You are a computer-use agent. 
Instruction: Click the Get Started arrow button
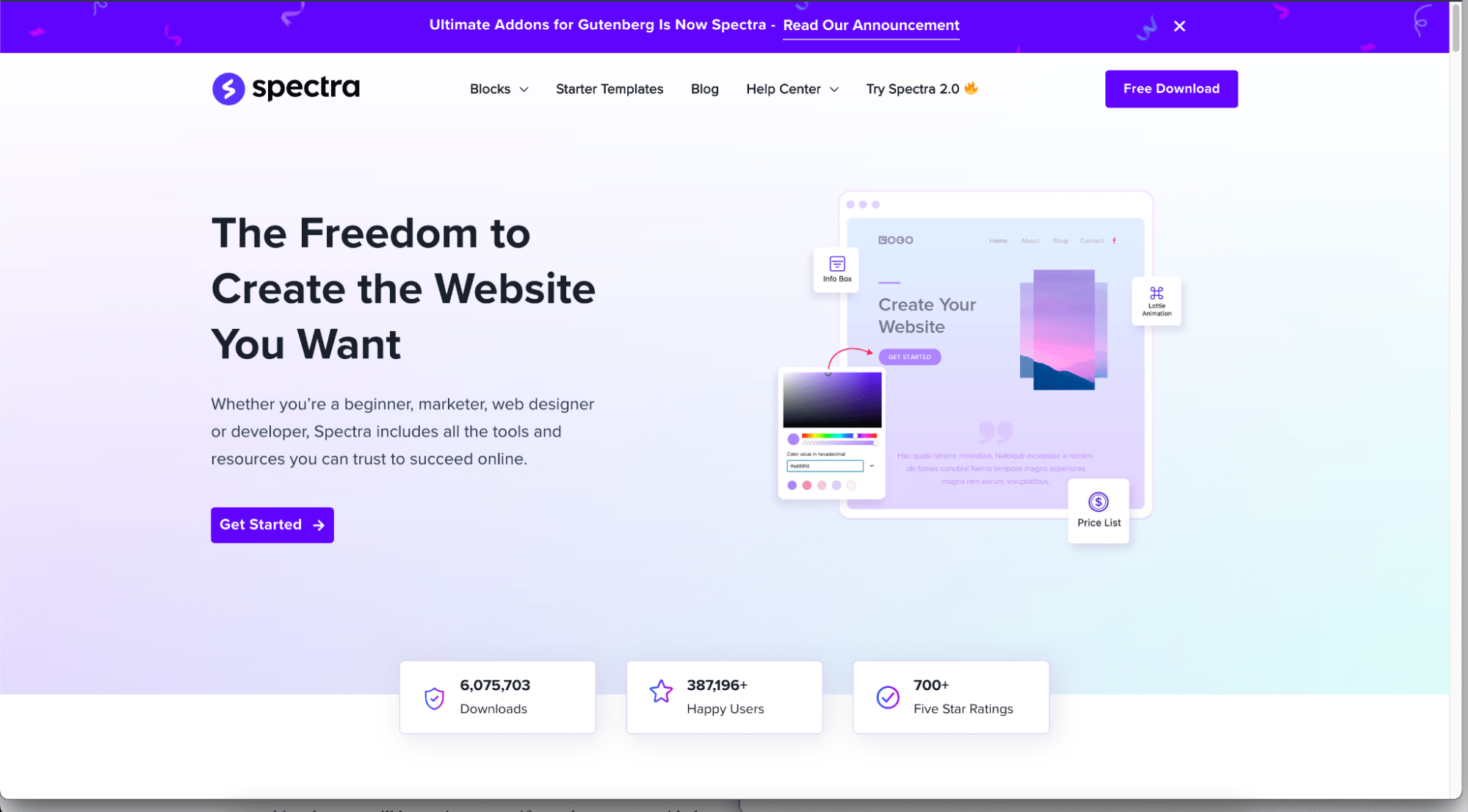click(x=271, y=524)
